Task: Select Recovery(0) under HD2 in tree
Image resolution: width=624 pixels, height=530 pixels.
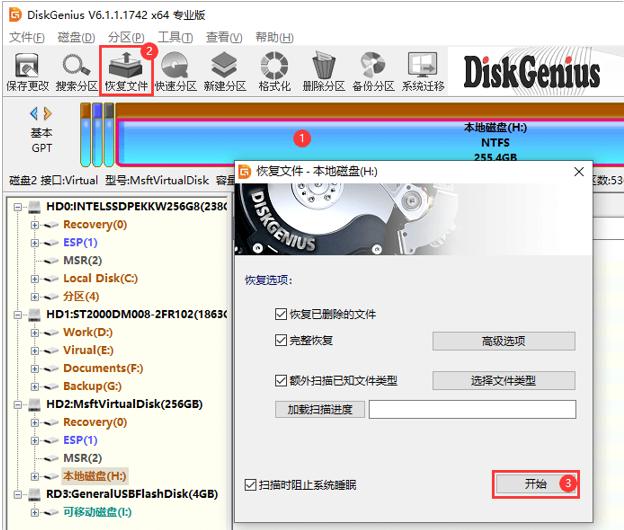Action: (x=95, y=422)
